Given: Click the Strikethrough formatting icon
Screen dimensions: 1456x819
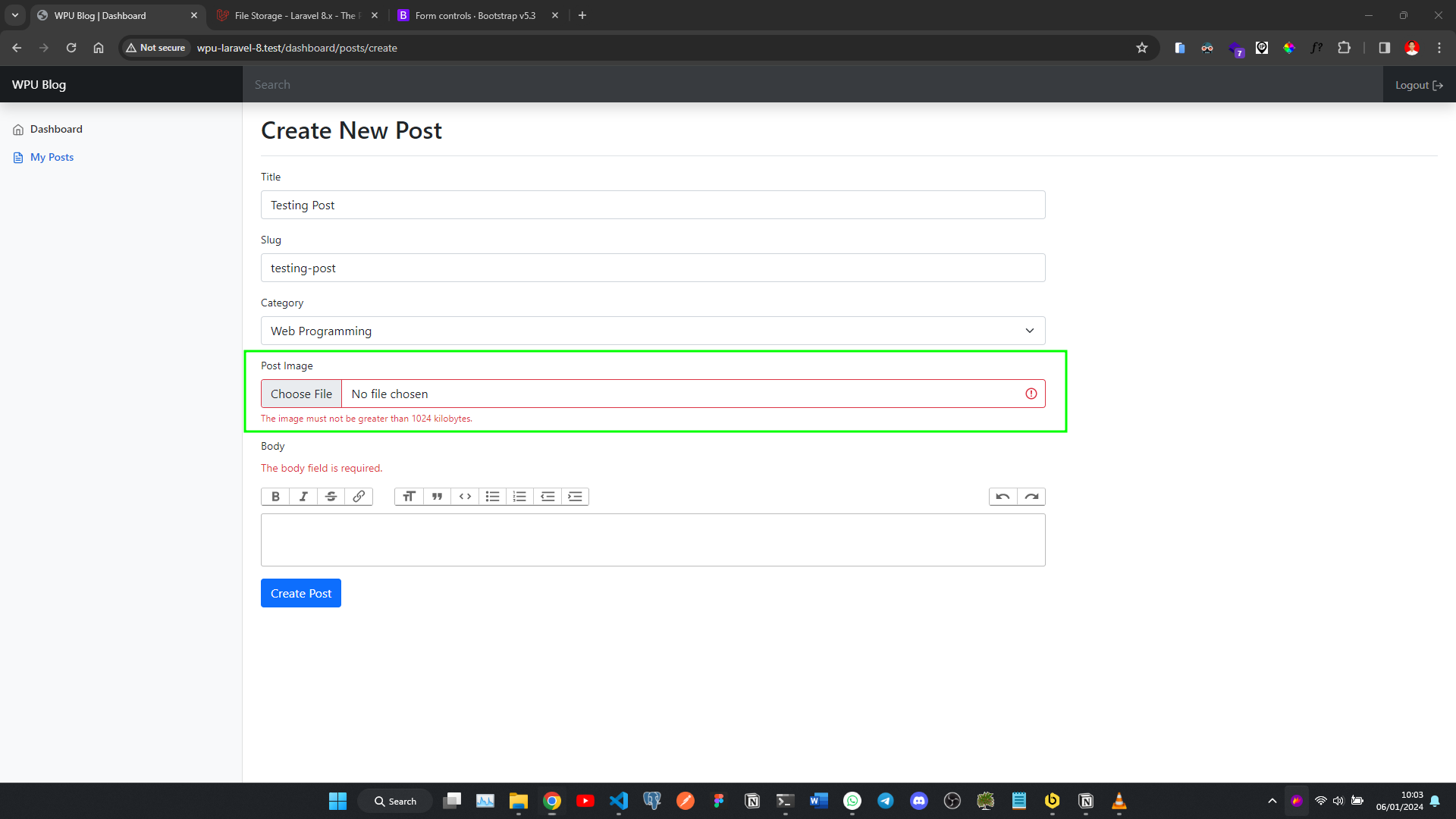Looking at the screenshot, I should point(330,496).
